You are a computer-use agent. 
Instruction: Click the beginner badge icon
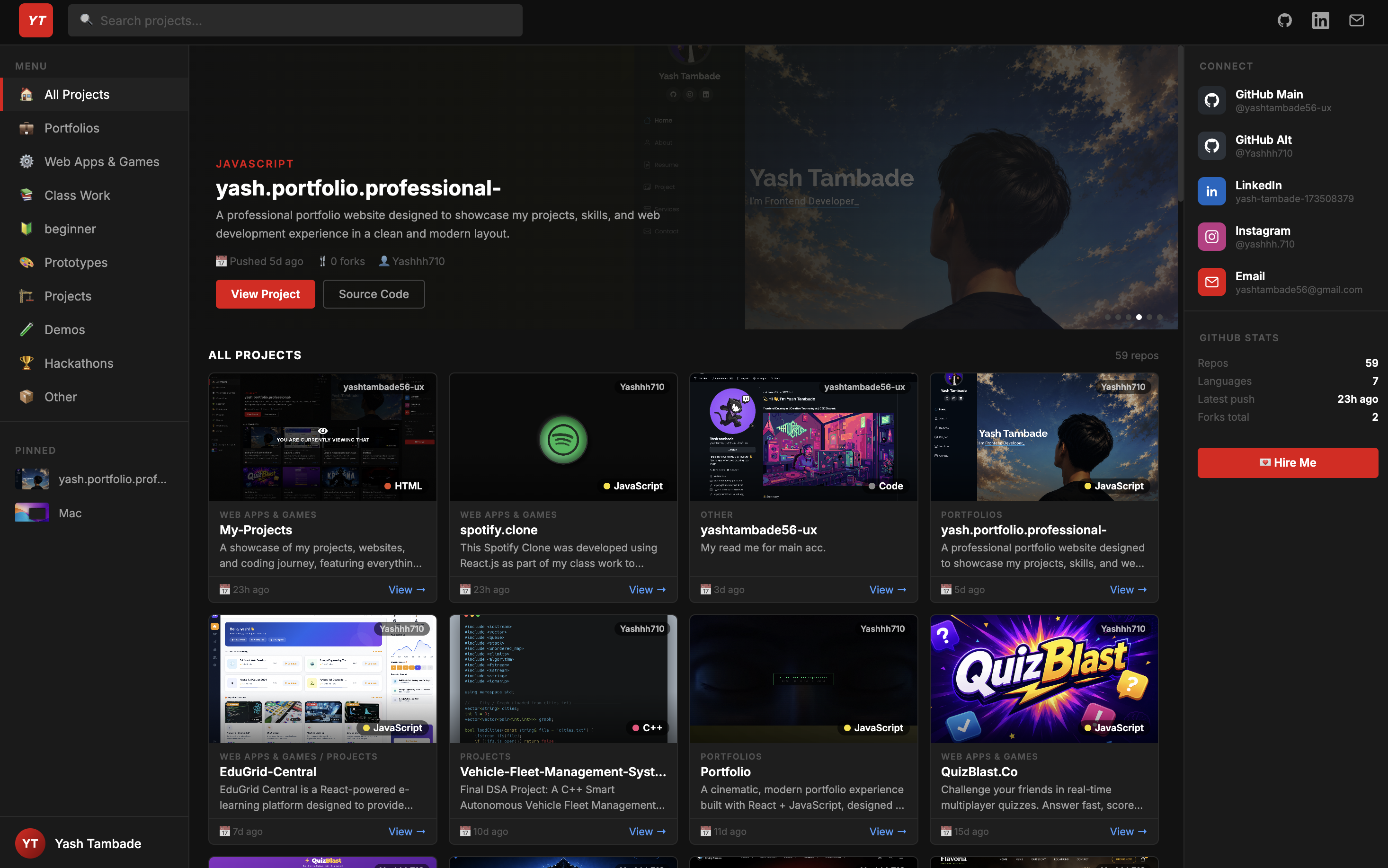(x=27, y=229)
